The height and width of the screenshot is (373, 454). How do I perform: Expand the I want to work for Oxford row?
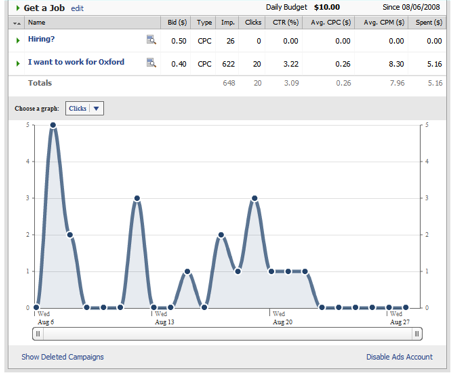18,63
